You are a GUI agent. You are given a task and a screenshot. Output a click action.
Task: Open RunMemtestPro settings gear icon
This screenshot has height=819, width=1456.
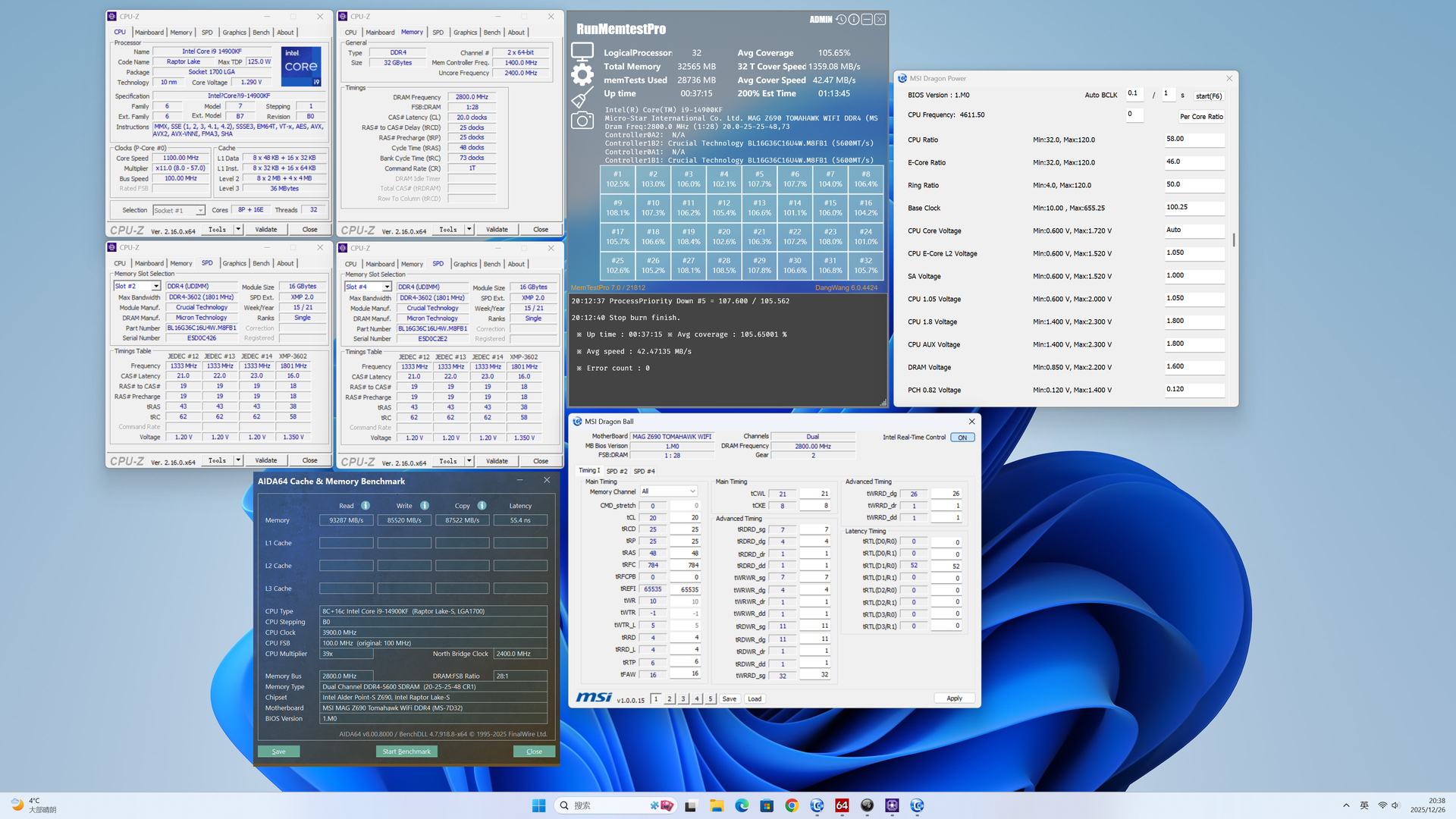pyautogui.click(x=582, y=74)
